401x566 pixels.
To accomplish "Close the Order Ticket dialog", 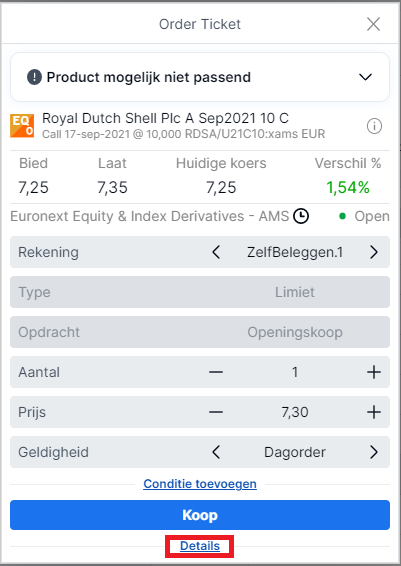I will coord(373,24).
